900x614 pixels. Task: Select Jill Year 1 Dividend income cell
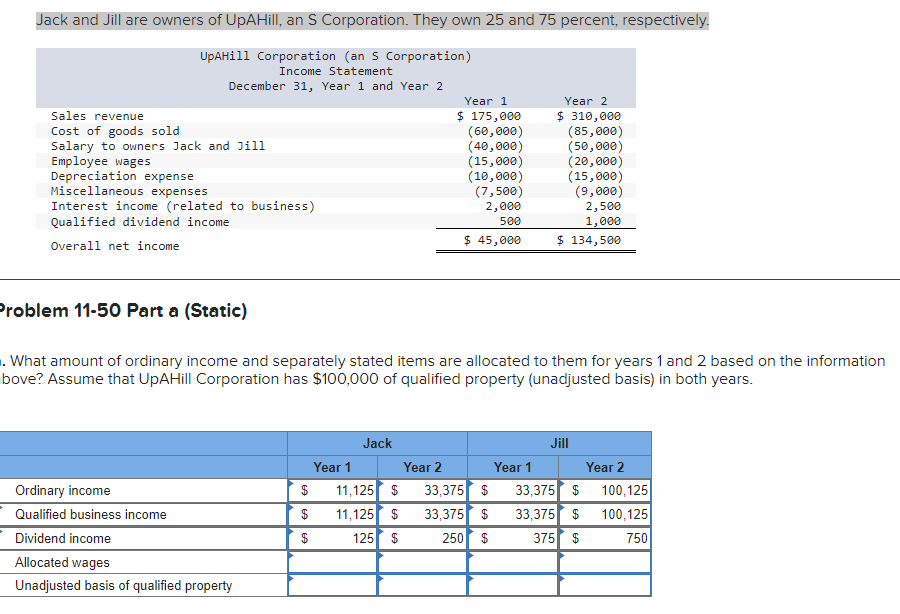pyautogui.click(x=513, y=538)
